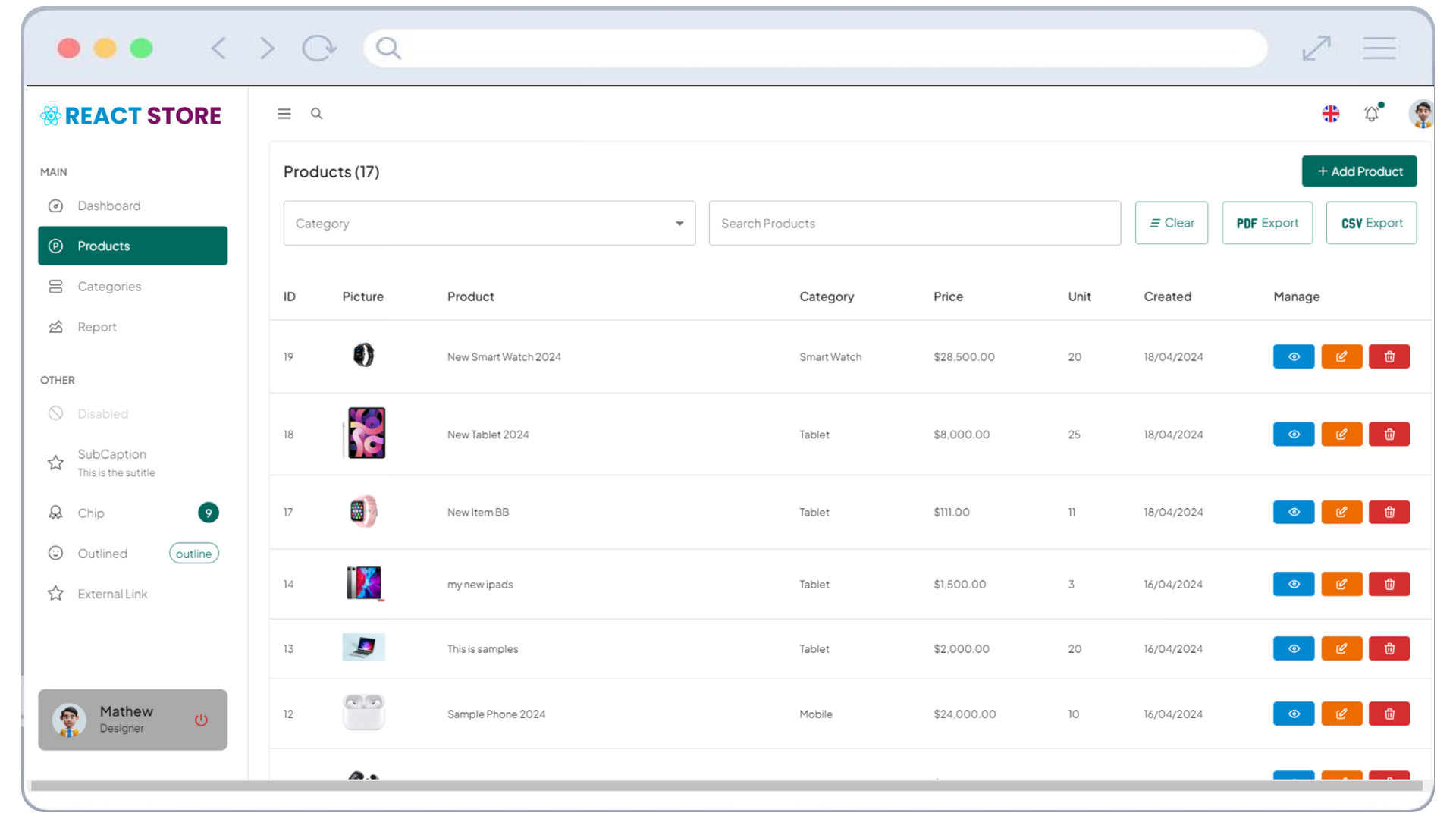Click browser back arrow

click(218, 49)
